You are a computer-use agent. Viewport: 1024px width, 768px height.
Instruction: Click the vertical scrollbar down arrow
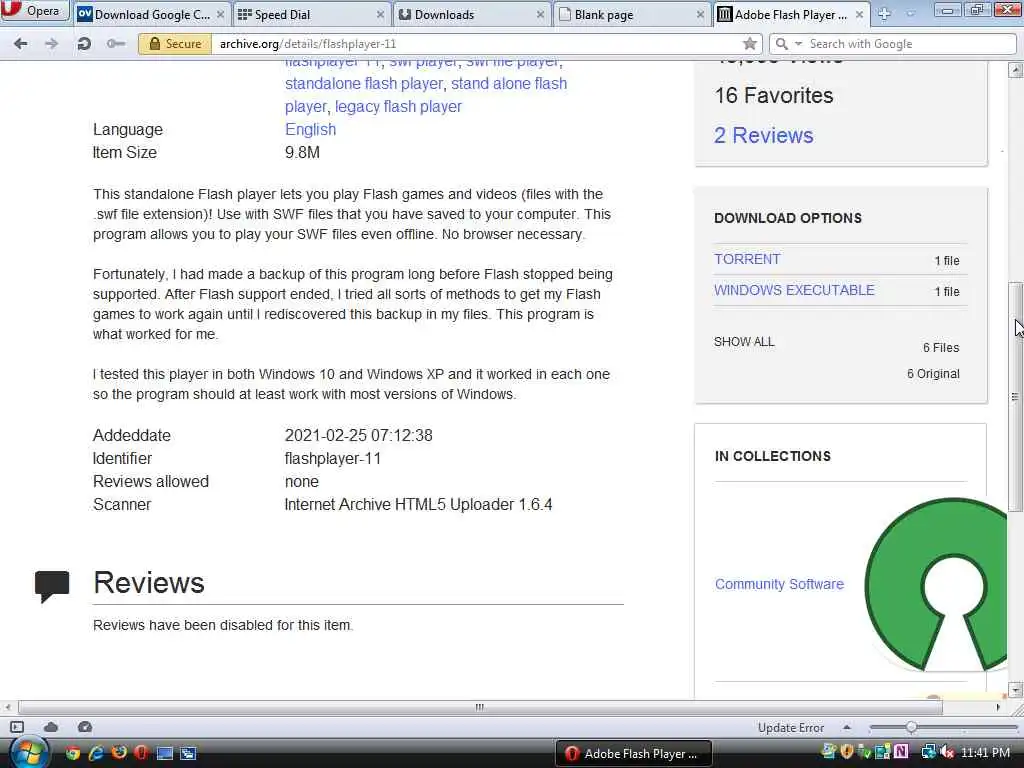1015,690
